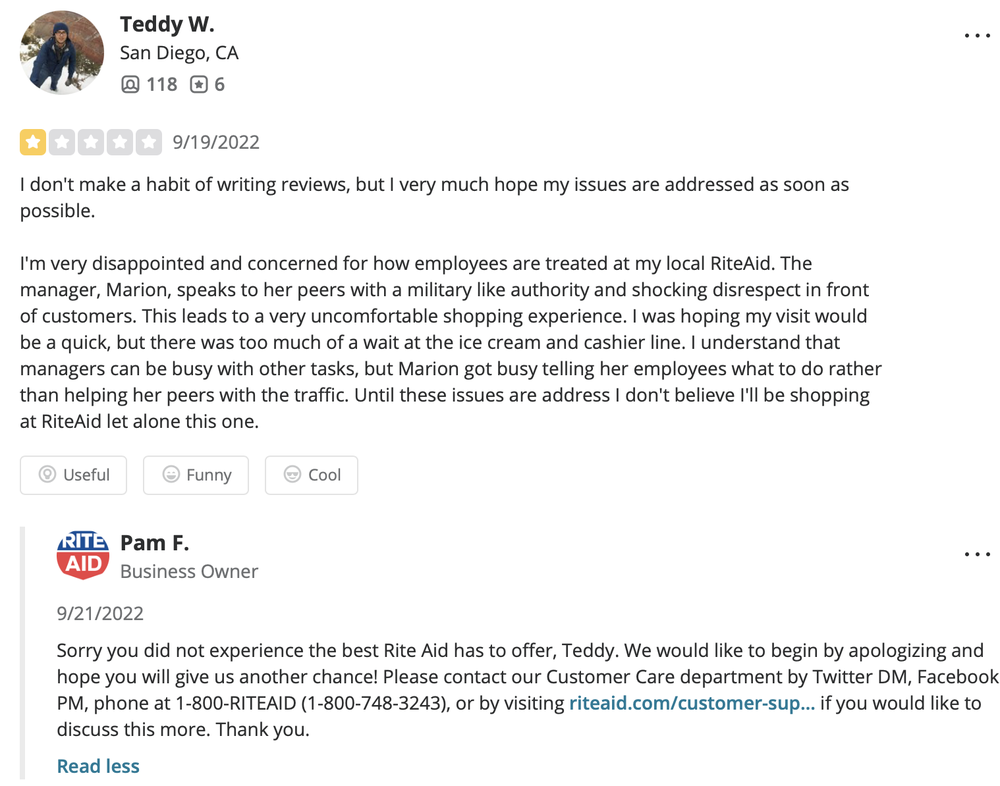Click the 9/19/2022 review date
The height and width of the screenshot is (786, 1000).
coord(216,142)
